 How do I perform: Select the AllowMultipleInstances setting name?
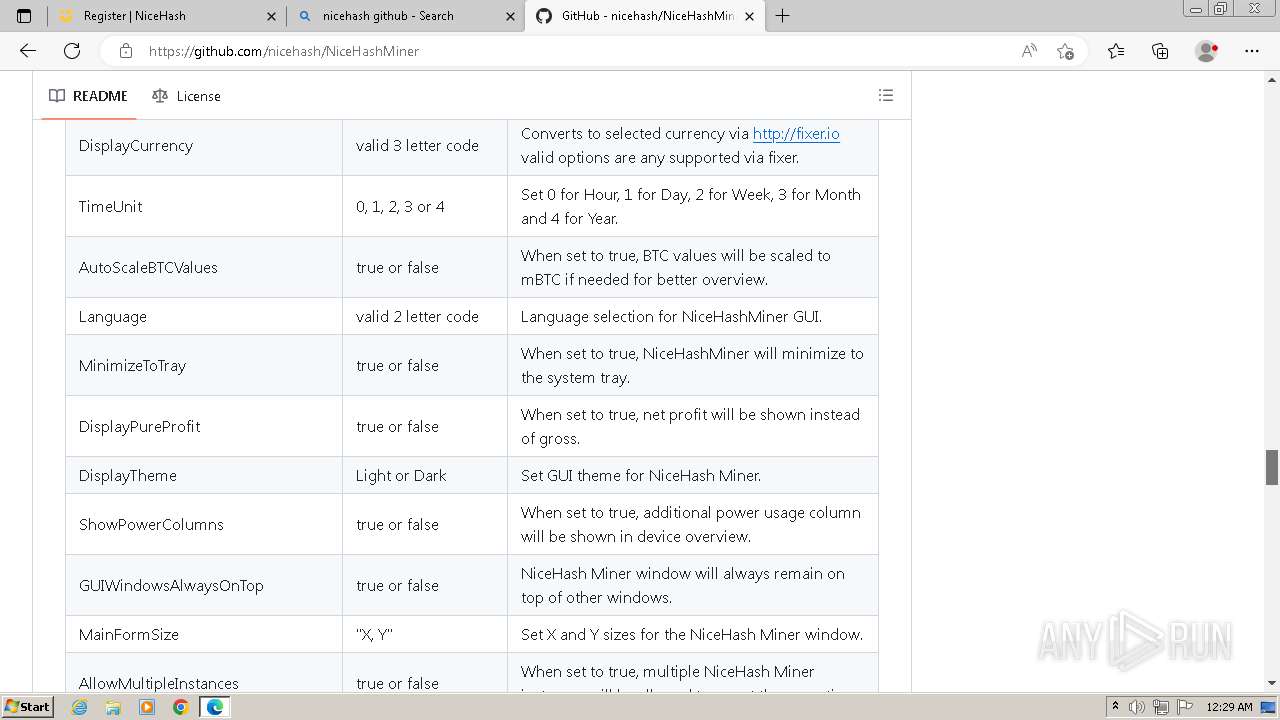tap(159, 684)
